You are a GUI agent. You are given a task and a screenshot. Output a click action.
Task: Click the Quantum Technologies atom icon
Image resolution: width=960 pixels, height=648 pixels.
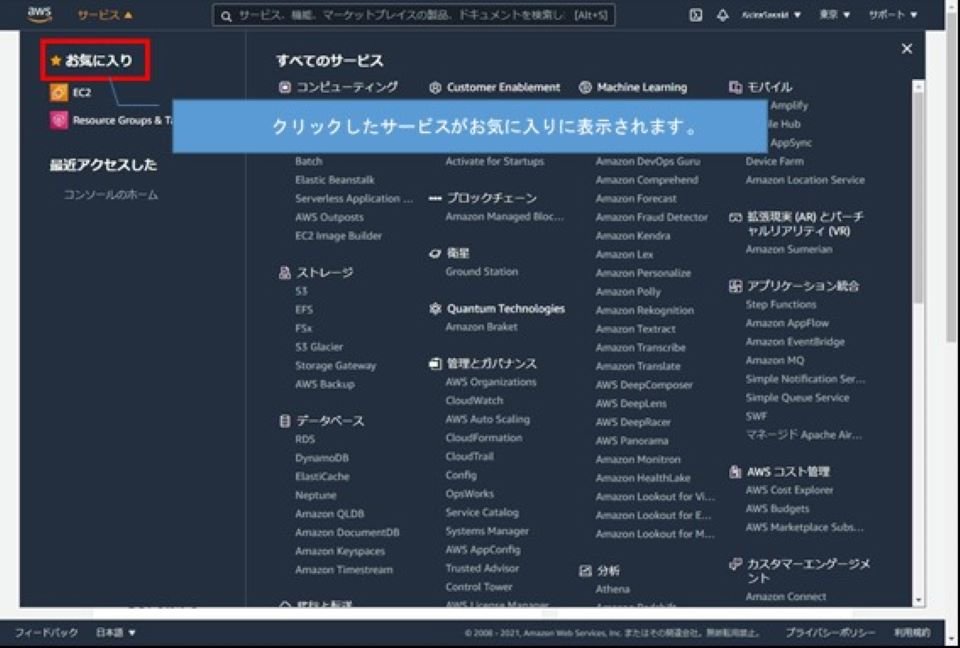point(435,309)
